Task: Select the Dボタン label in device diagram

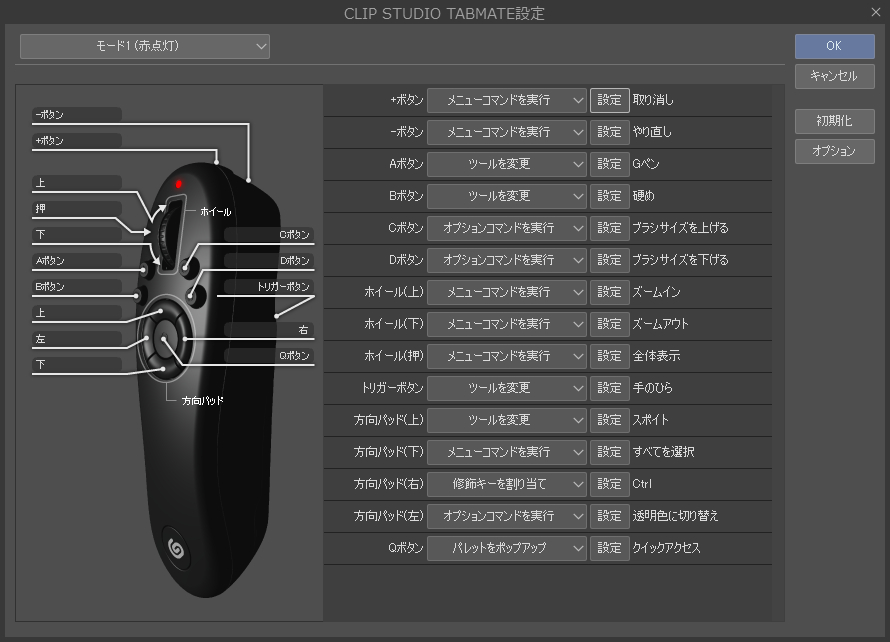Action: (269, 261)
